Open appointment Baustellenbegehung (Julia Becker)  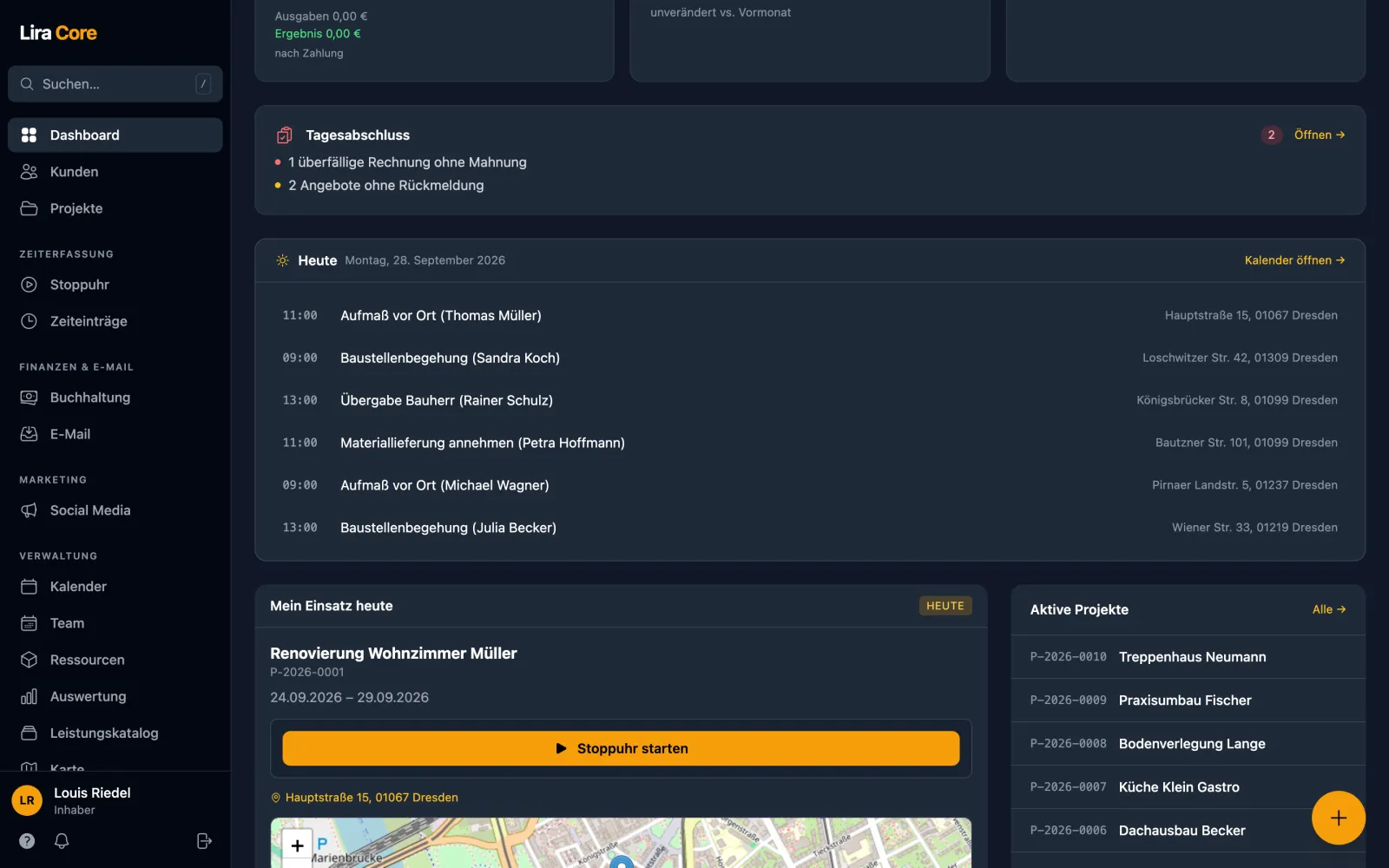(809, 528)
